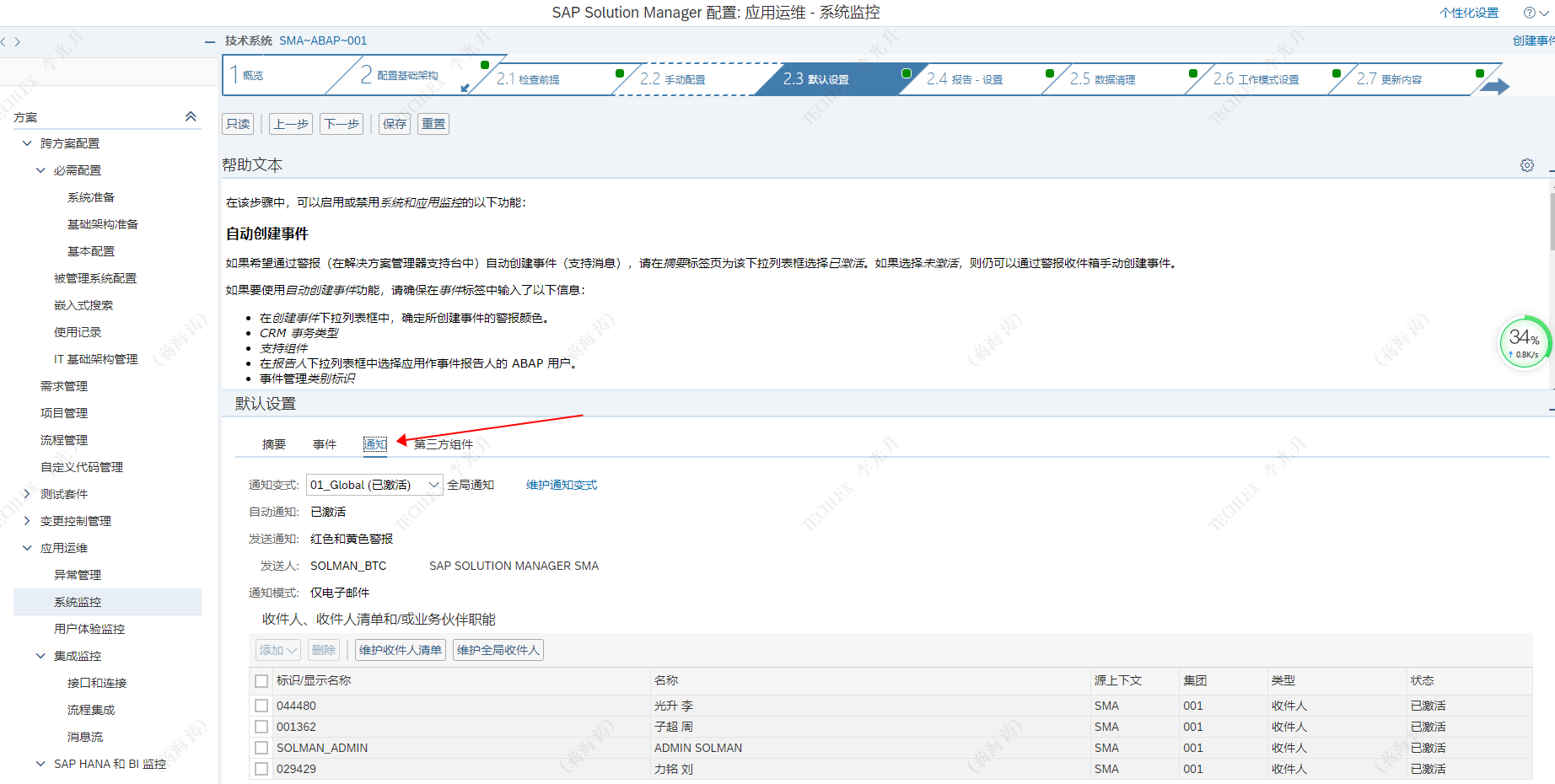The image size is (1555, 784).
Task: Collapse the SAP HANA 和 BI 监控 node
Action: (x=40, y=764)
